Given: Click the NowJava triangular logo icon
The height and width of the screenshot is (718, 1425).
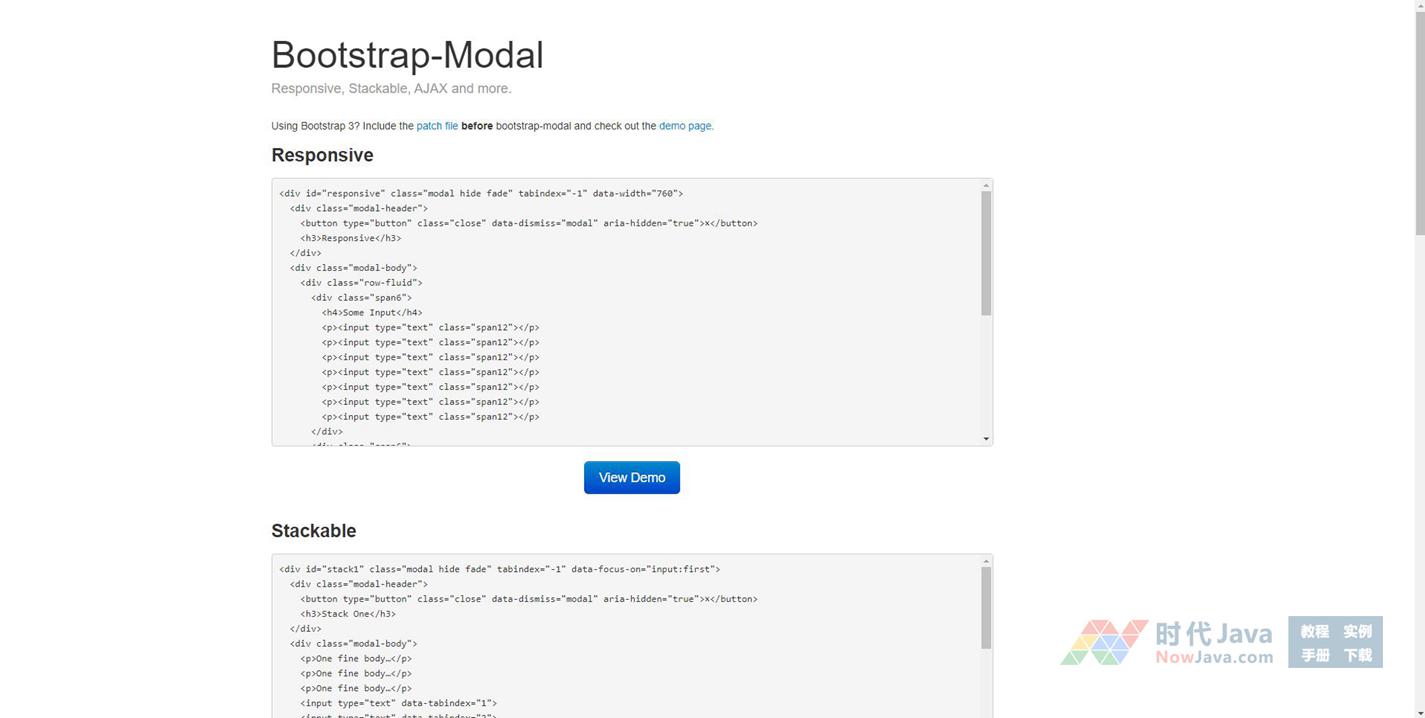Looking at the screenshot, I should [x=1104, y=642].
